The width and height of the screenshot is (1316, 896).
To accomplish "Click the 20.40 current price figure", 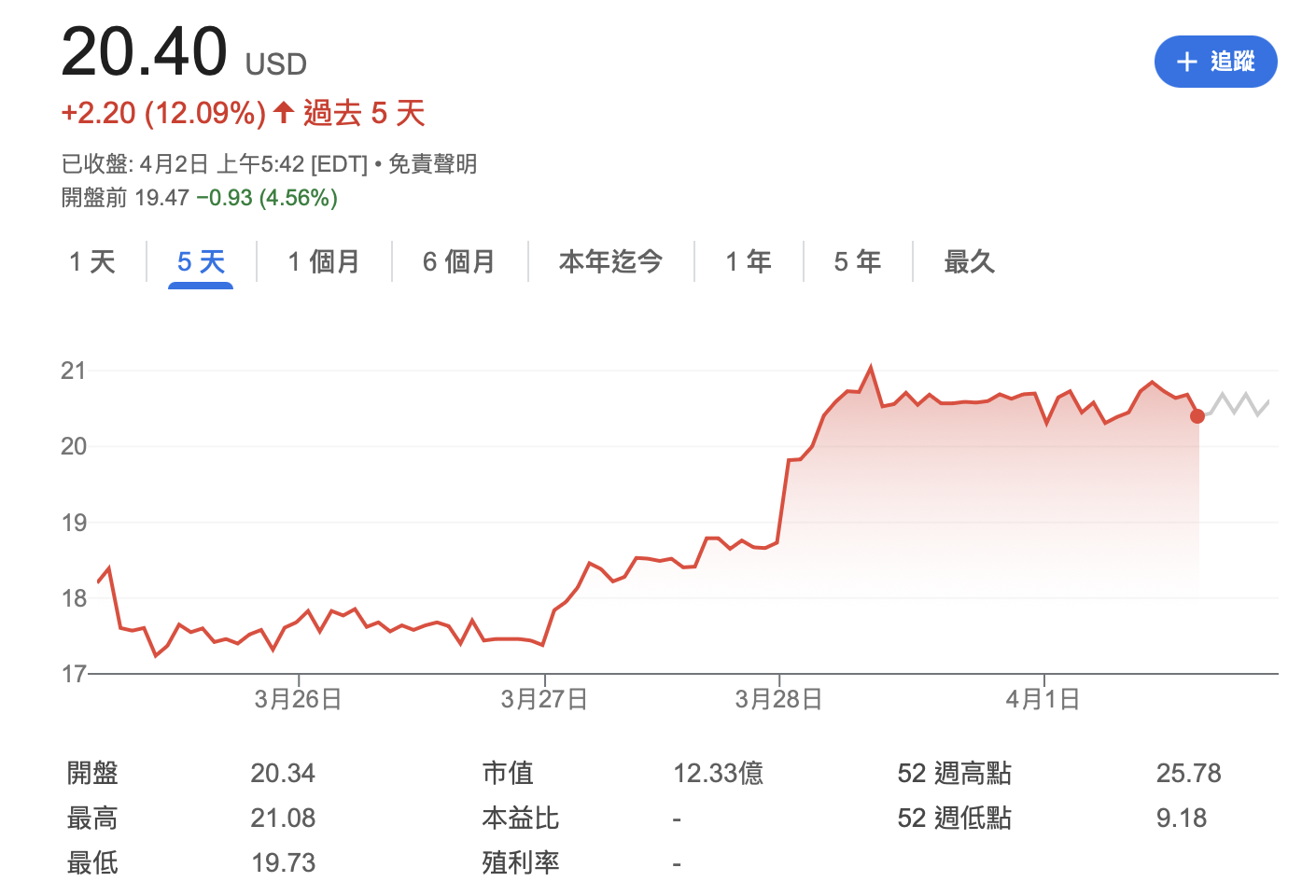I will pos(144,51).
